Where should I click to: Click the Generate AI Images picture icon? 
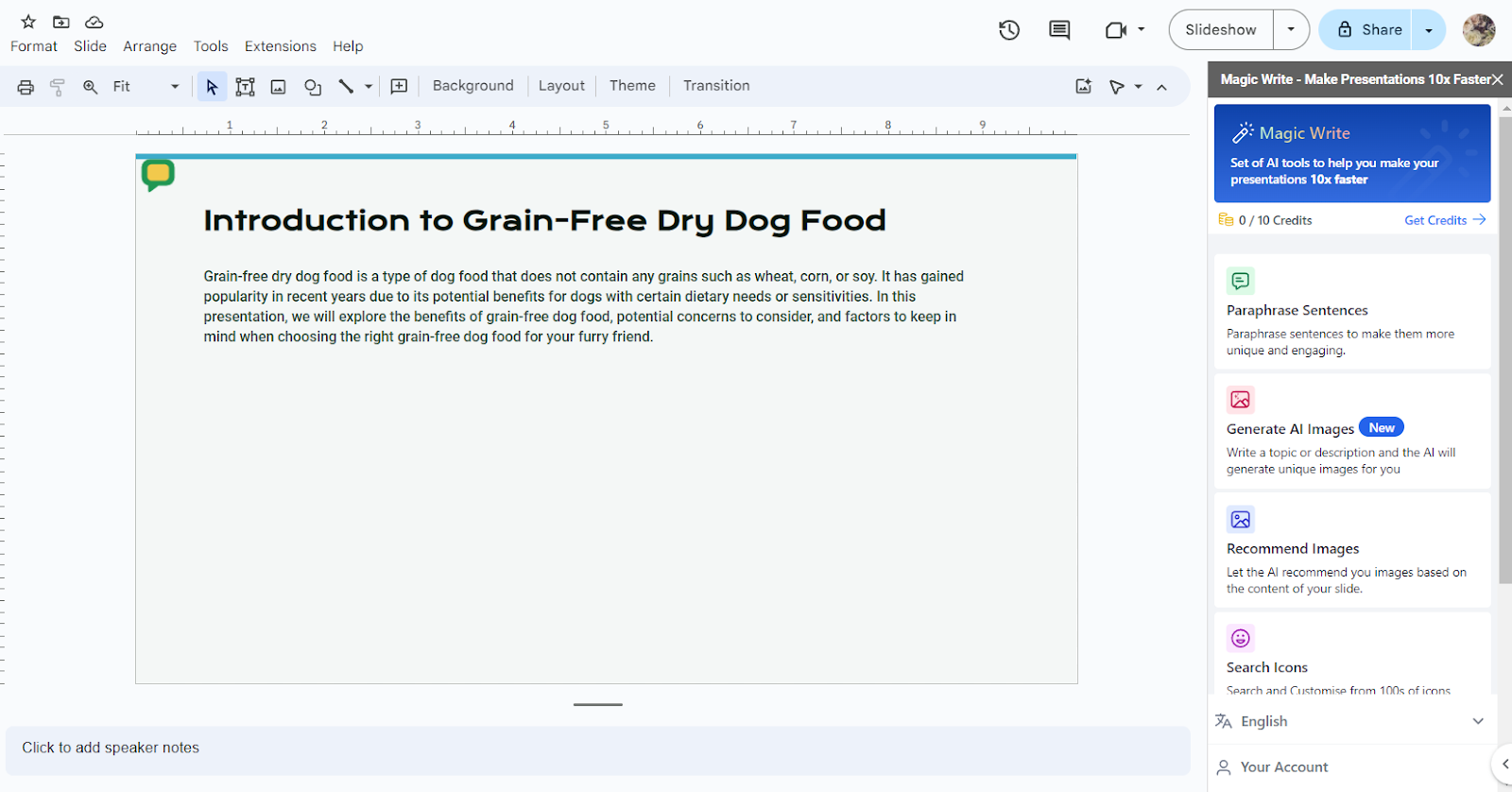tap(1241, 400)
